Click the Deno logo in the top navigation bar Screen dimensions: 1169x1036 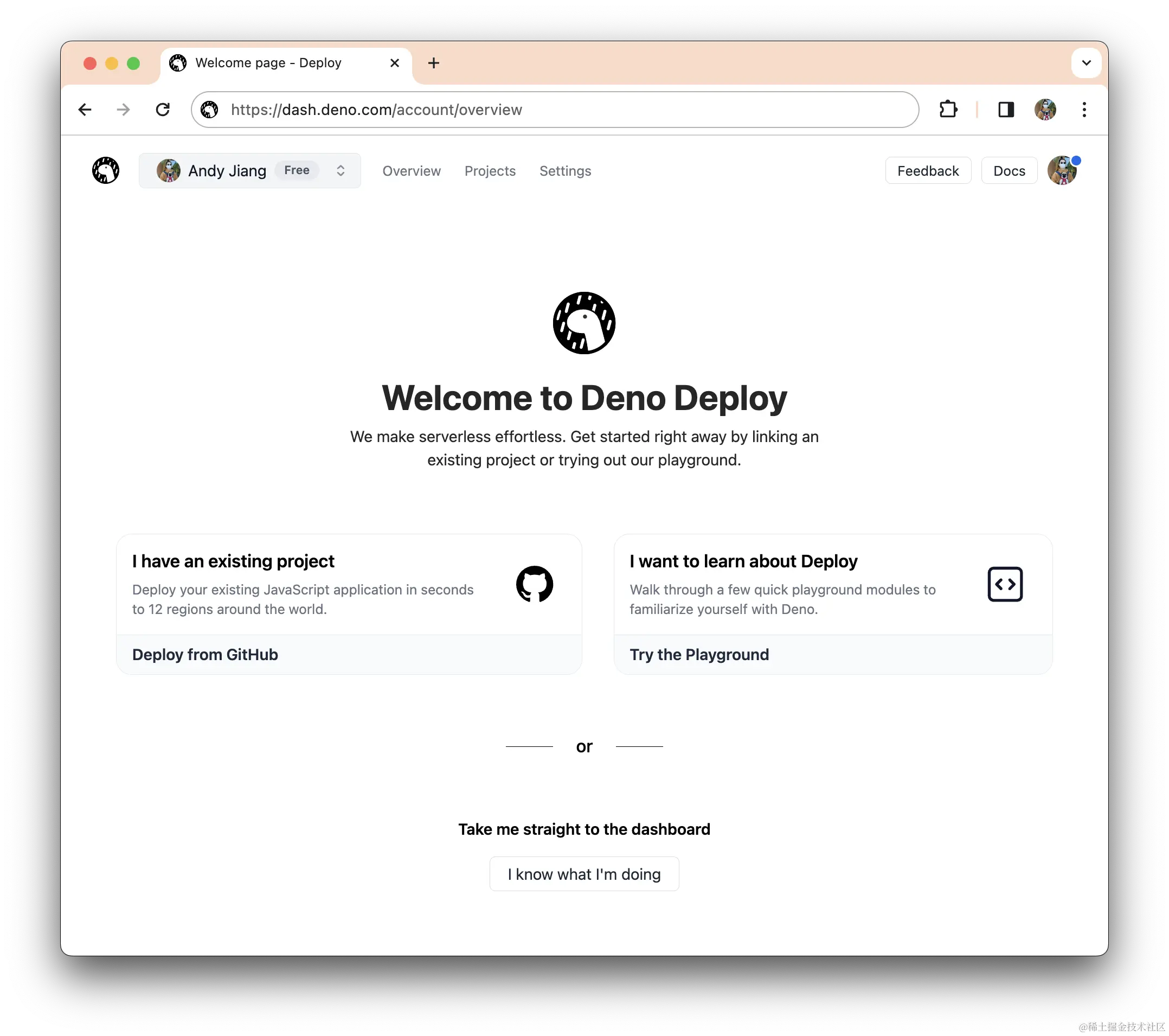coord(105,170)
